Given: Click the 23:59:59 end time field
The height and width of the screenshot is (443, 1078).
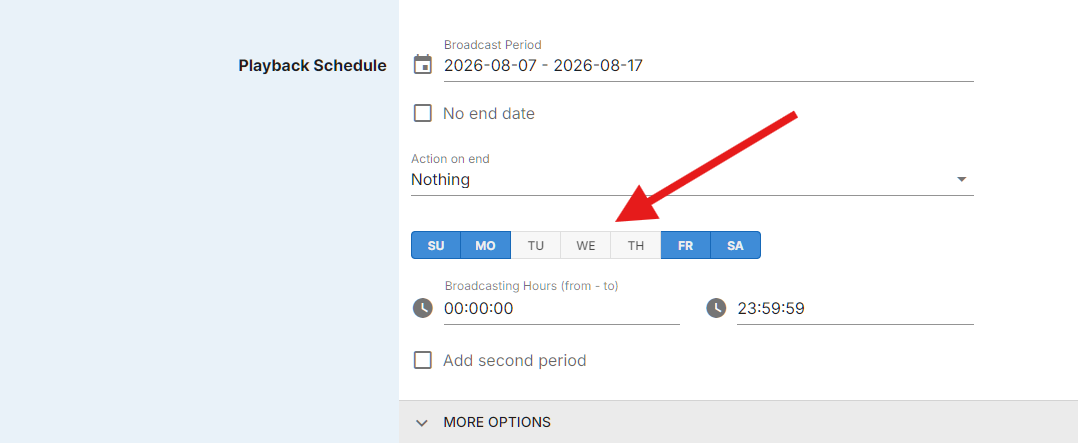Looking at the screenshot, I should [855, 308].
